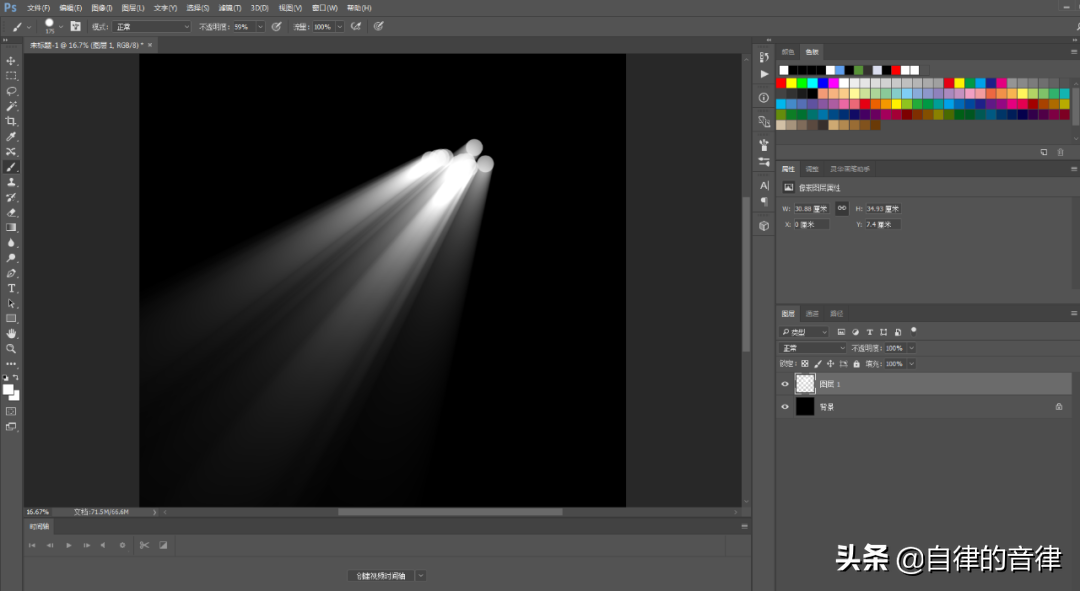This screenshot has width=1080, height=591.
Task: Toggle pressure for size button
Action: pyautogui.click(x=378, y=26)
